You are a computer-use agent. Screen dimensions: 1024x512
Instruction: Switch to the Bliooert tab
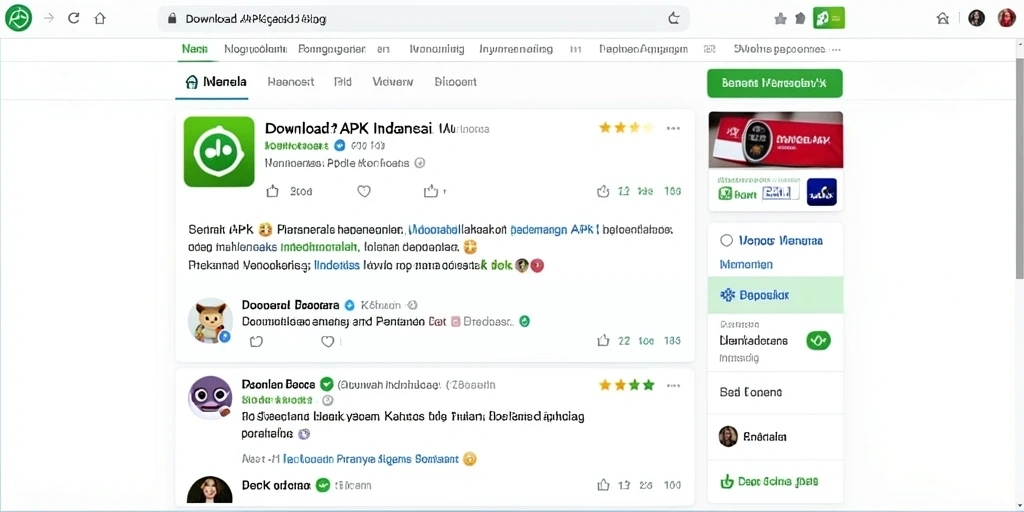click(455, 82)
